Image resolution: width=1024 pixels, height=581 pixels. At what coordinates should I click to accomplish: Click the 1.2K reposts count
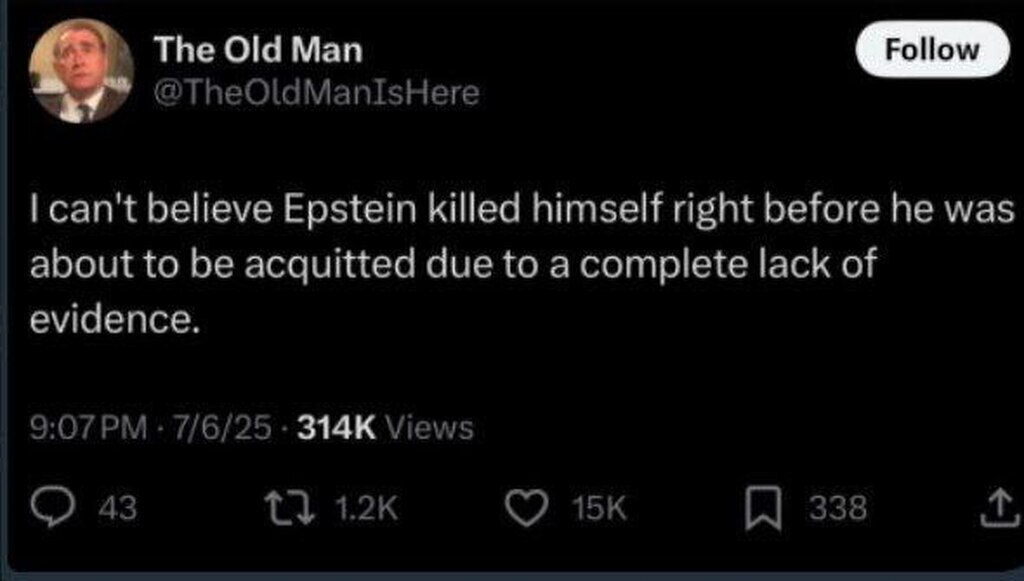[362, 509]
